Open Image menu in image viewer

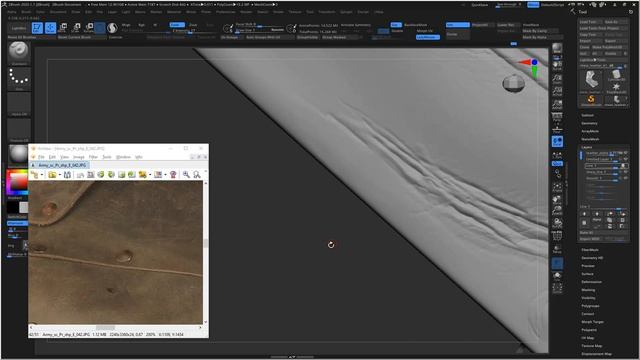[78, 157]
